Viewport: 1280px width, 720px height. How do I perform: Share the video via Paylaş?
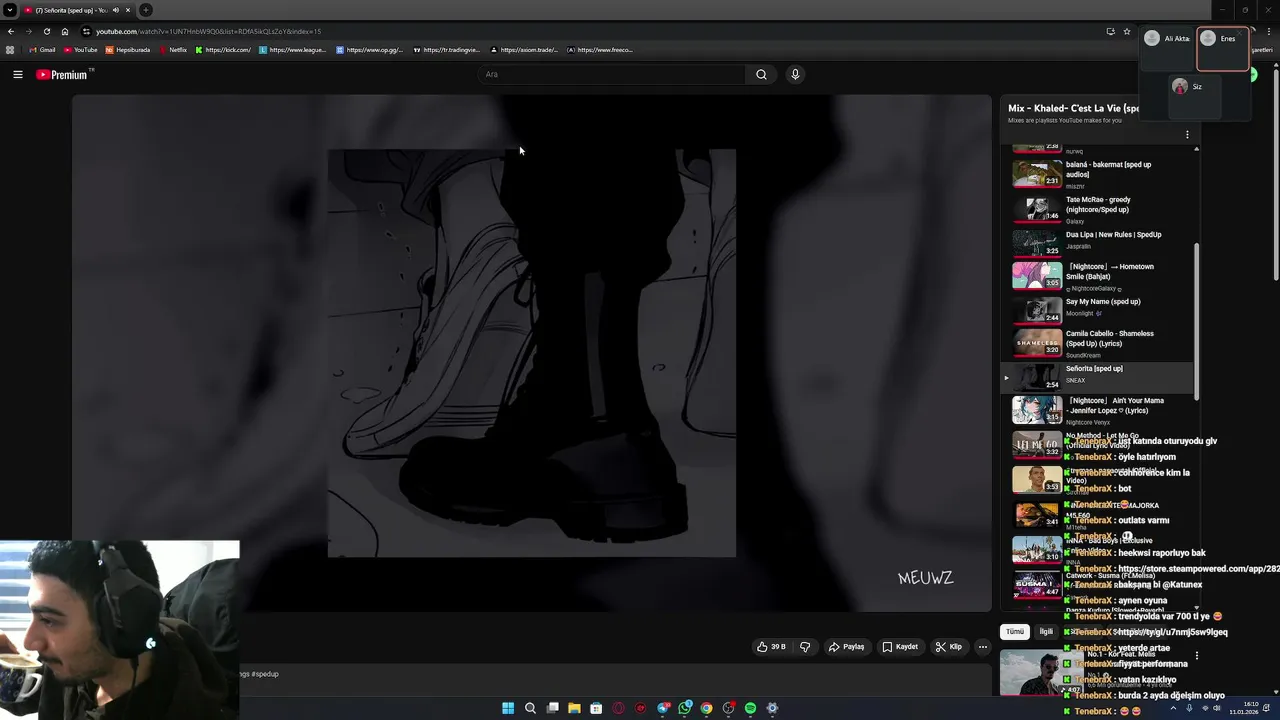click(846, 647)
